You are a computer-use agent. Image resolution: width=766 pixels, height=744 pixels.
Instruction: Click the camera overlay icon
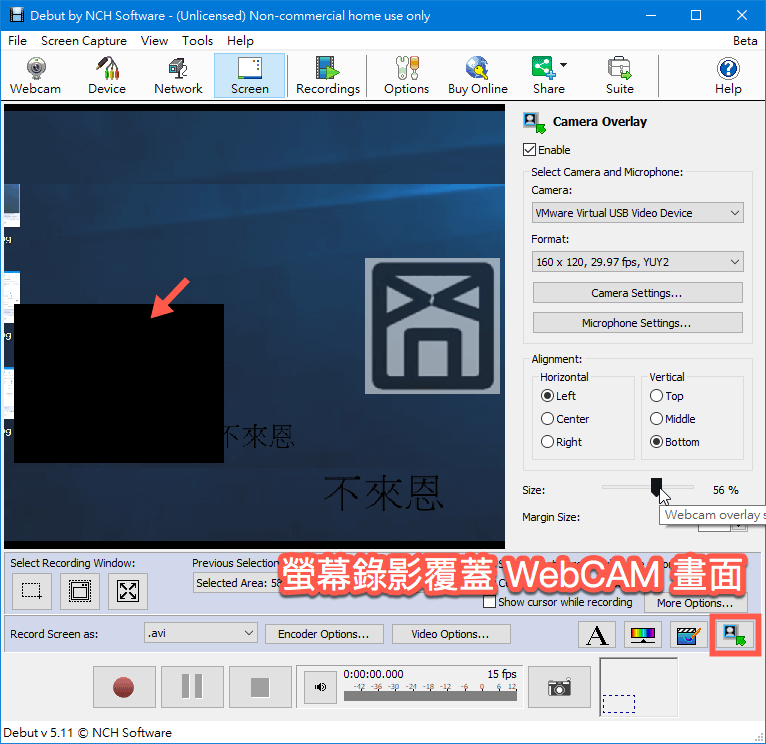734,634
